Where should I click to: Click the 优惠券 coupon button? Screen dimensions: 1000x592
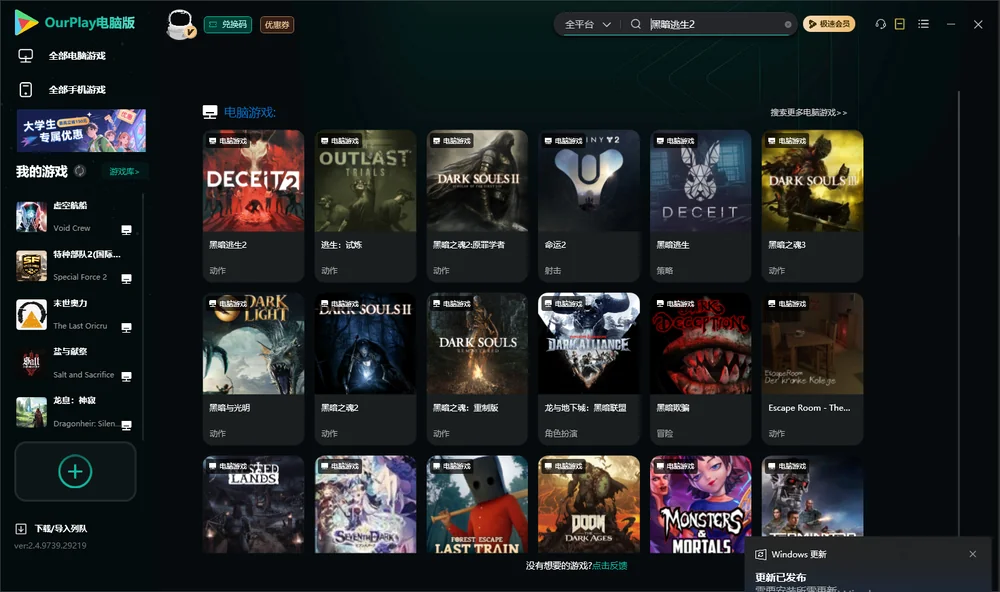pos(277,25)
